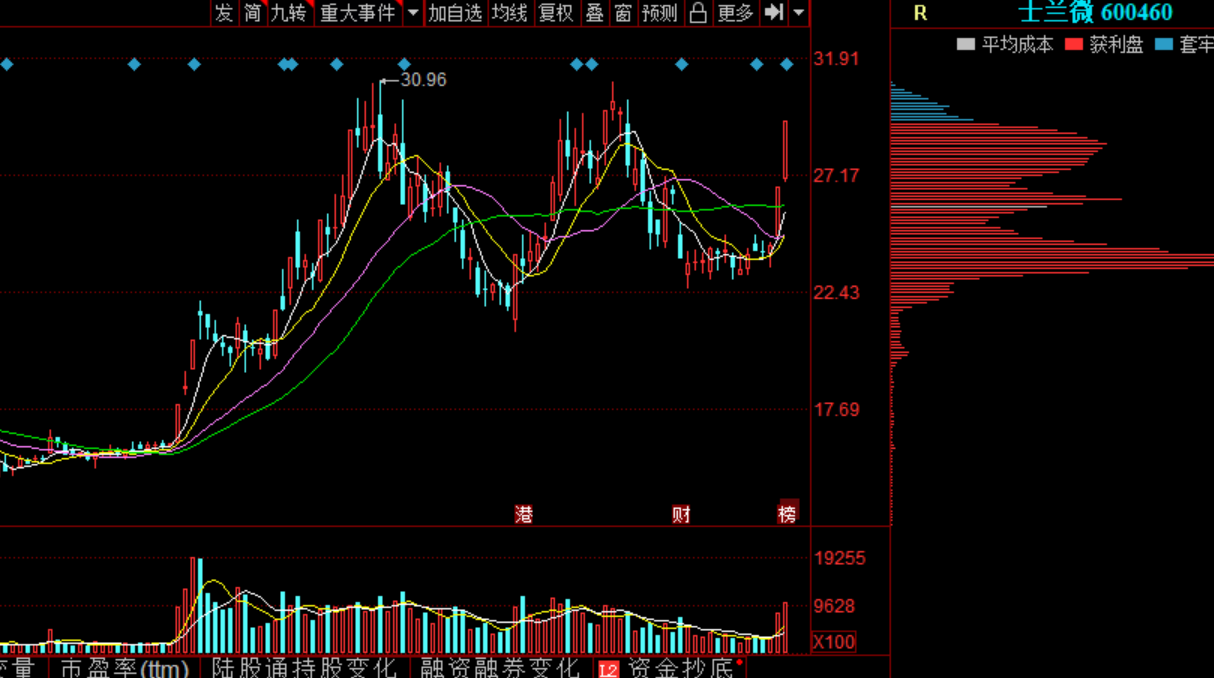Click stock title 士兰微 600460

coord(1095,13)
